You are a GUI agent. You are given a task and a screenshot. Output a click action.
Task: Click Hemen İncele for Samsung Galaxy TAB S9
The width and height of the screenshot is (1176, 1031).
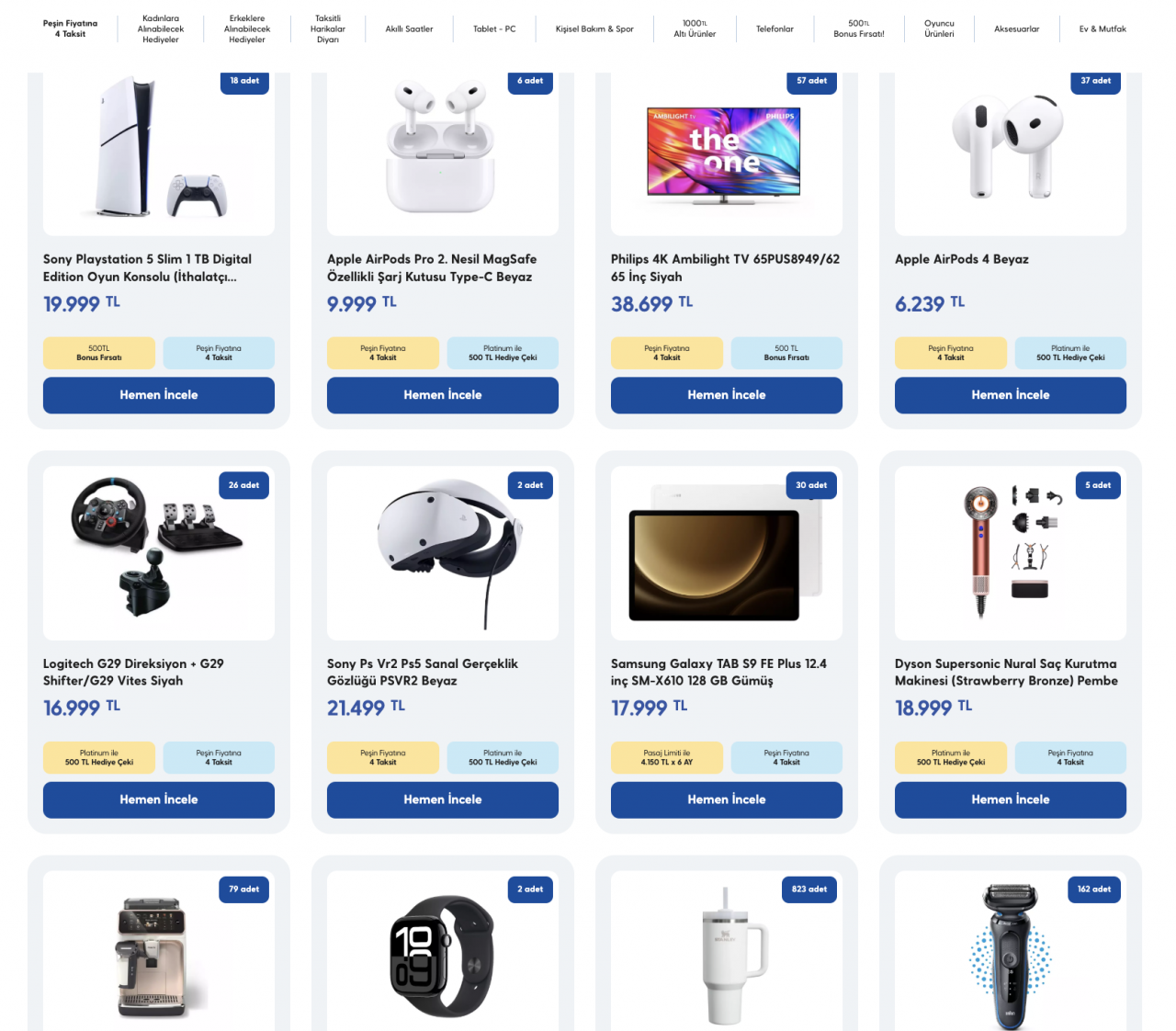727,799
